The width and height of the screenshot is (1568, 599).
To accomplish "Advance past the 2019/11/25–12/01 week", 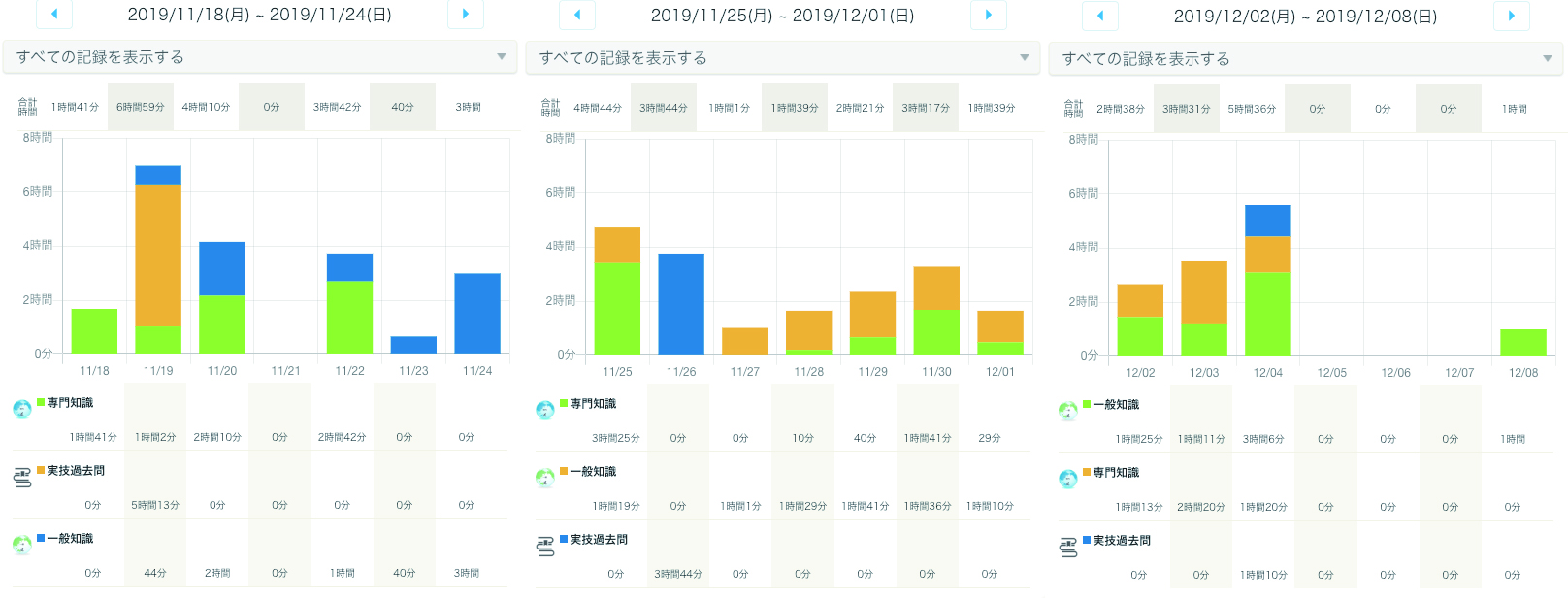I will pos(989,15).
